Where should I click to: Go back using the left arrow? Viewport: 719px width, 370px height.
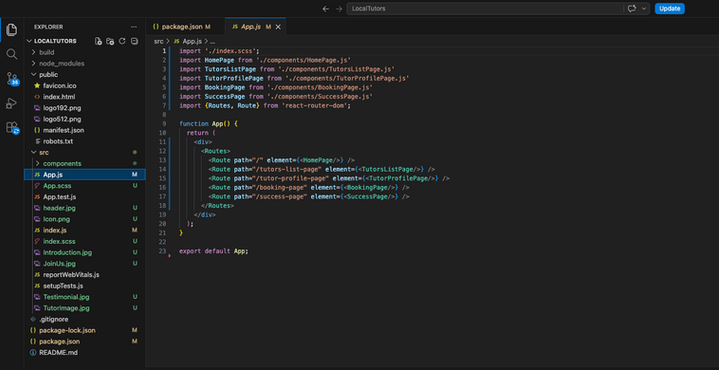pos(326,9)
